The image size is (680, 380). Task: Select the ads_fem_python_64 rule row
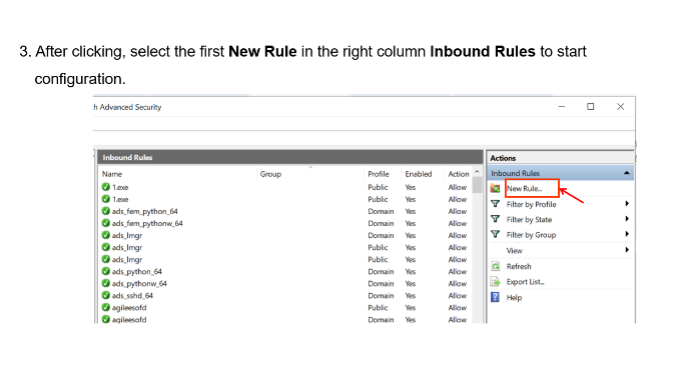point(286,211)
